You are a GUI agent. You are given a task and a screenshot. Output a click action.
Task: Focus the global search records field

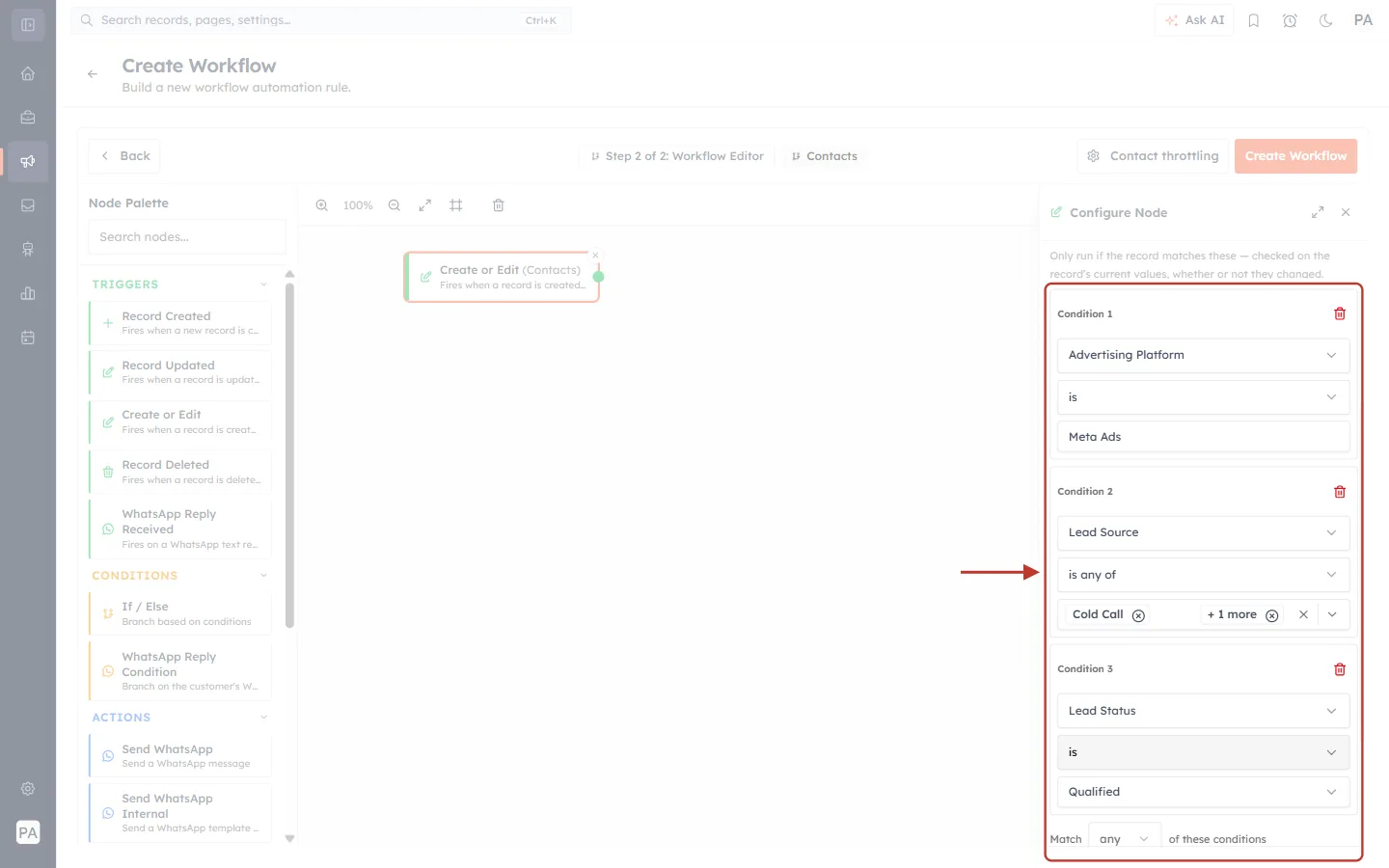click(321, 20)
